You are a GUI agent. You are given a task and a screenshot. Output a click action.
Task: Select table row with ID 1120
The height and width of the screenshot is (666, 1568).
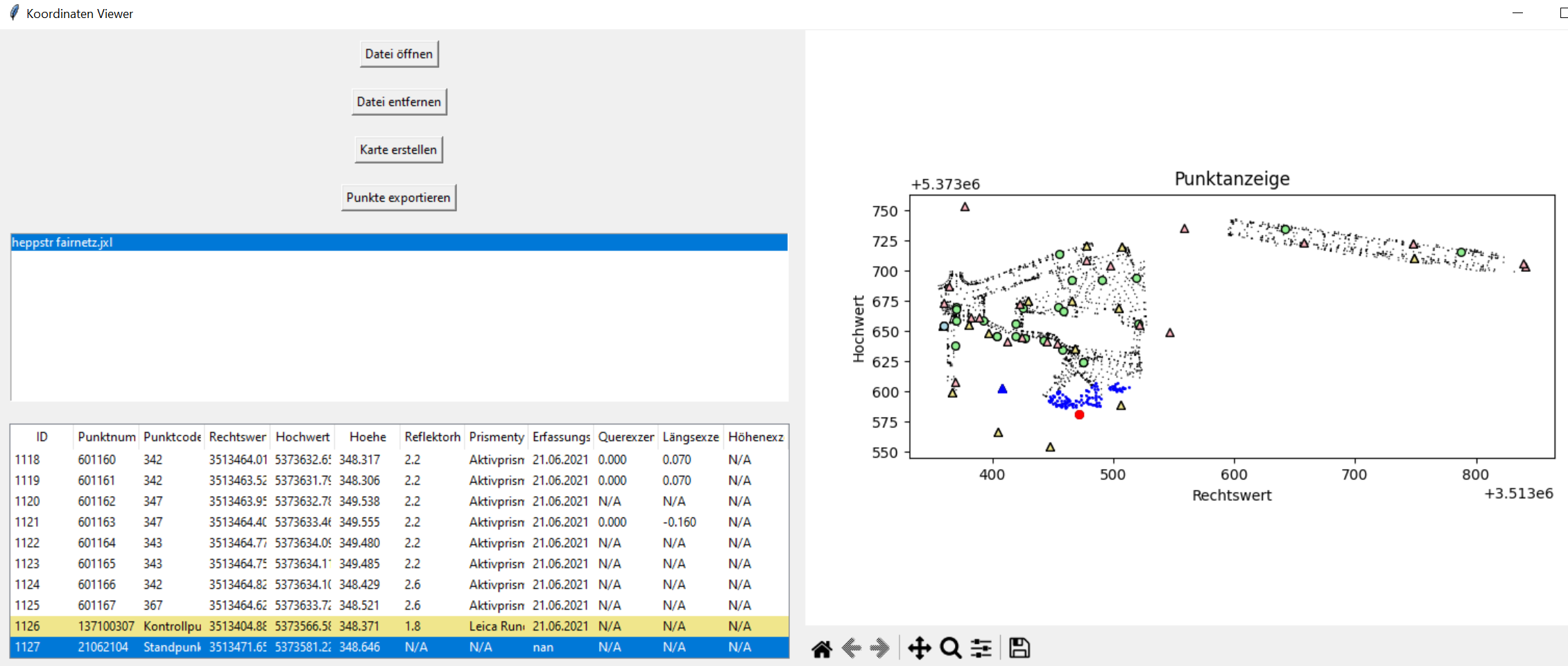(399, 502)
